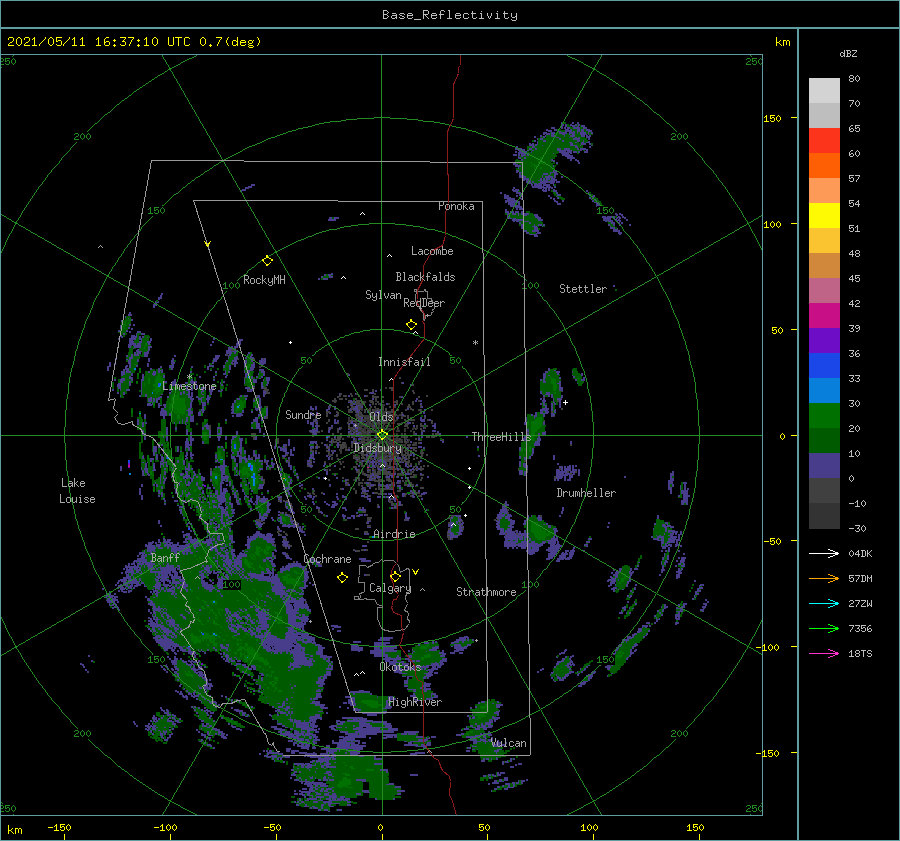
Task: Click the -30 dBZ scale value
Action: coord(858,528)
